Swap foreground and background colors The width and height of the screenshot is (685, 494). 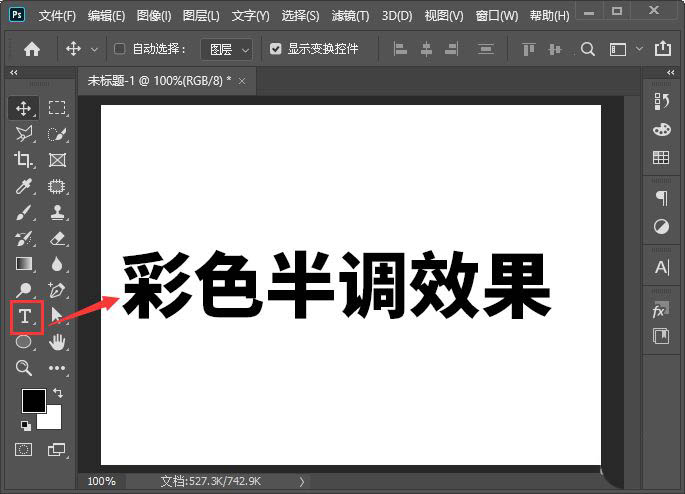pyautogui.click(x=58, y=393)
